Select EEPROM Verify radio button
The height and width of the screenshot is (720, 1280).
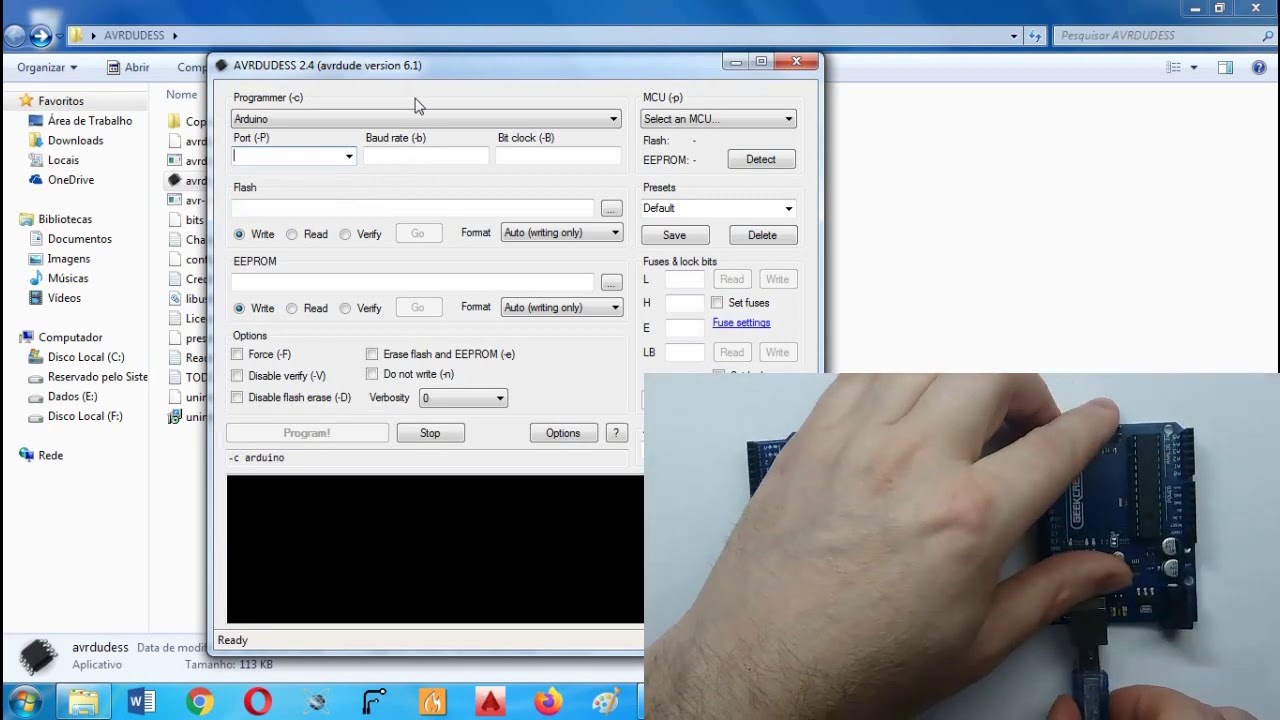point(345,308)
